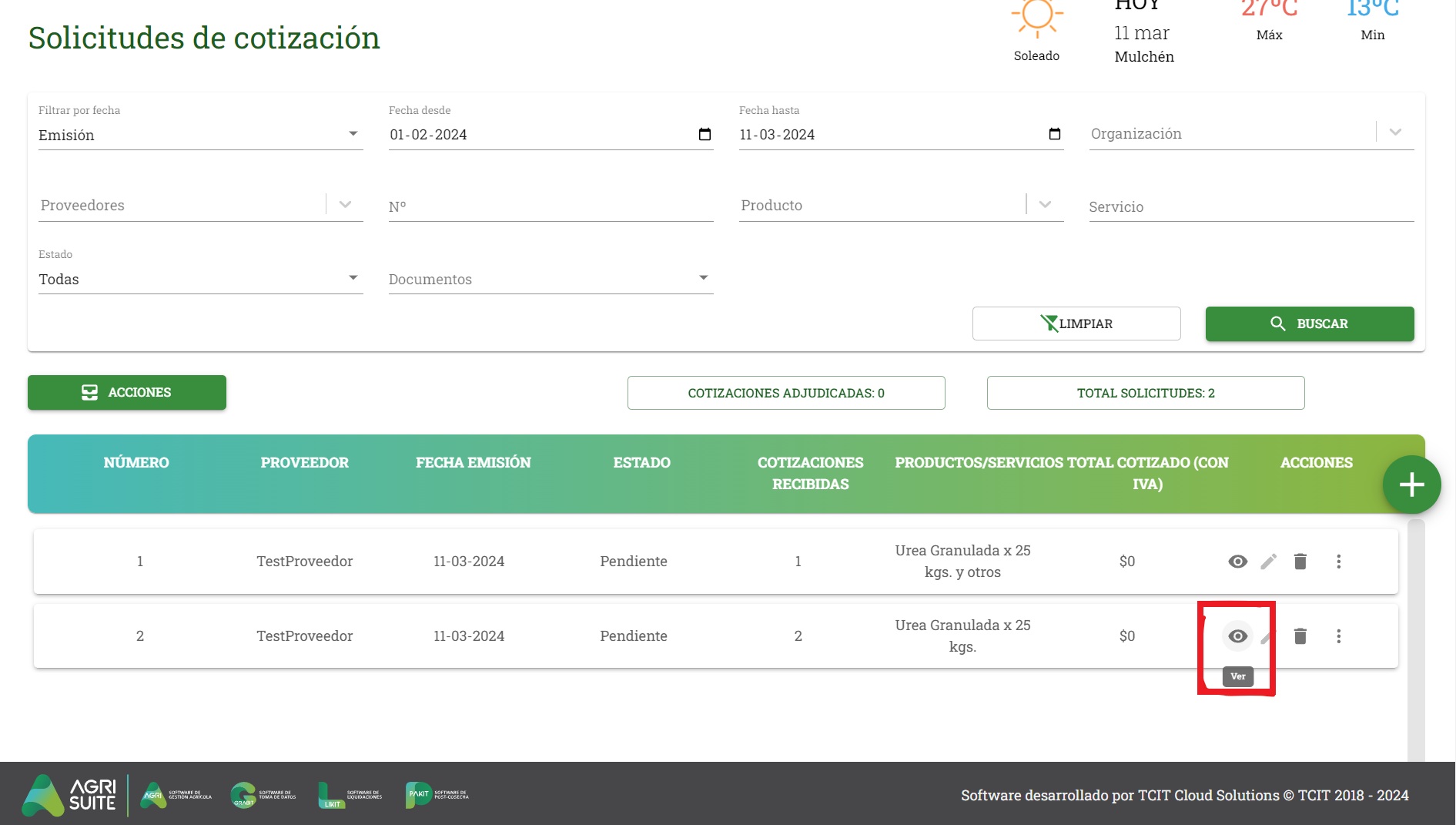Image resolution: width=1456 pixels, height=825 pixels.
Task: Open the Estado Todas dropdown
Action: coord(200,279)
